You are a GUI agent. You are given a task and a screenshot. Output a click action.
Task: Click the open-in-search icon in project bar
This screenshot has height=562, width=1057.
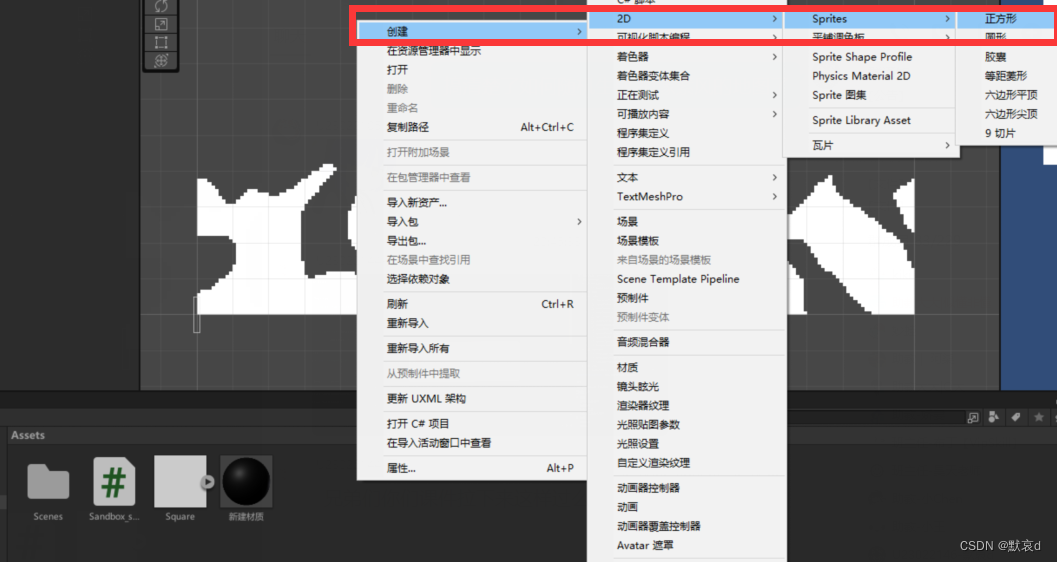pos(973,417)
